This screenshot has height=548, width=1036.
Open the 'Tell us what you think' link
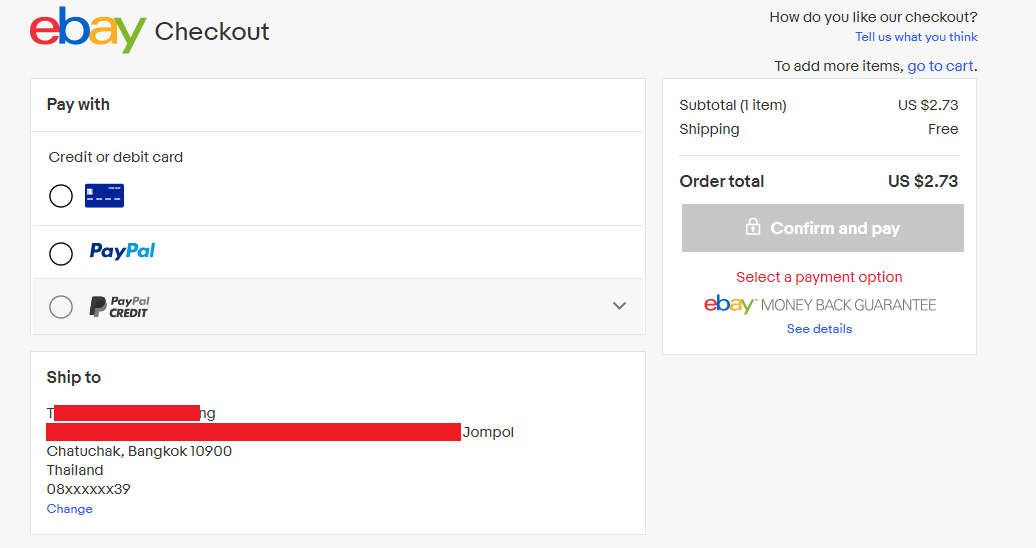(916, 37)
